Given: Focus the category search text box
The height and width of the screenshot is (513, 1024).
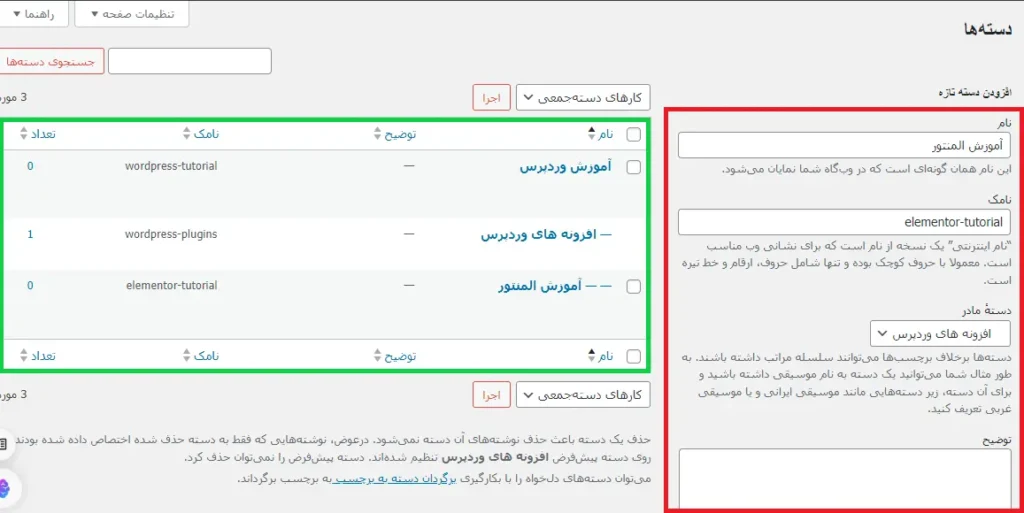Looking at the screenshot, I should pos(189,61).
